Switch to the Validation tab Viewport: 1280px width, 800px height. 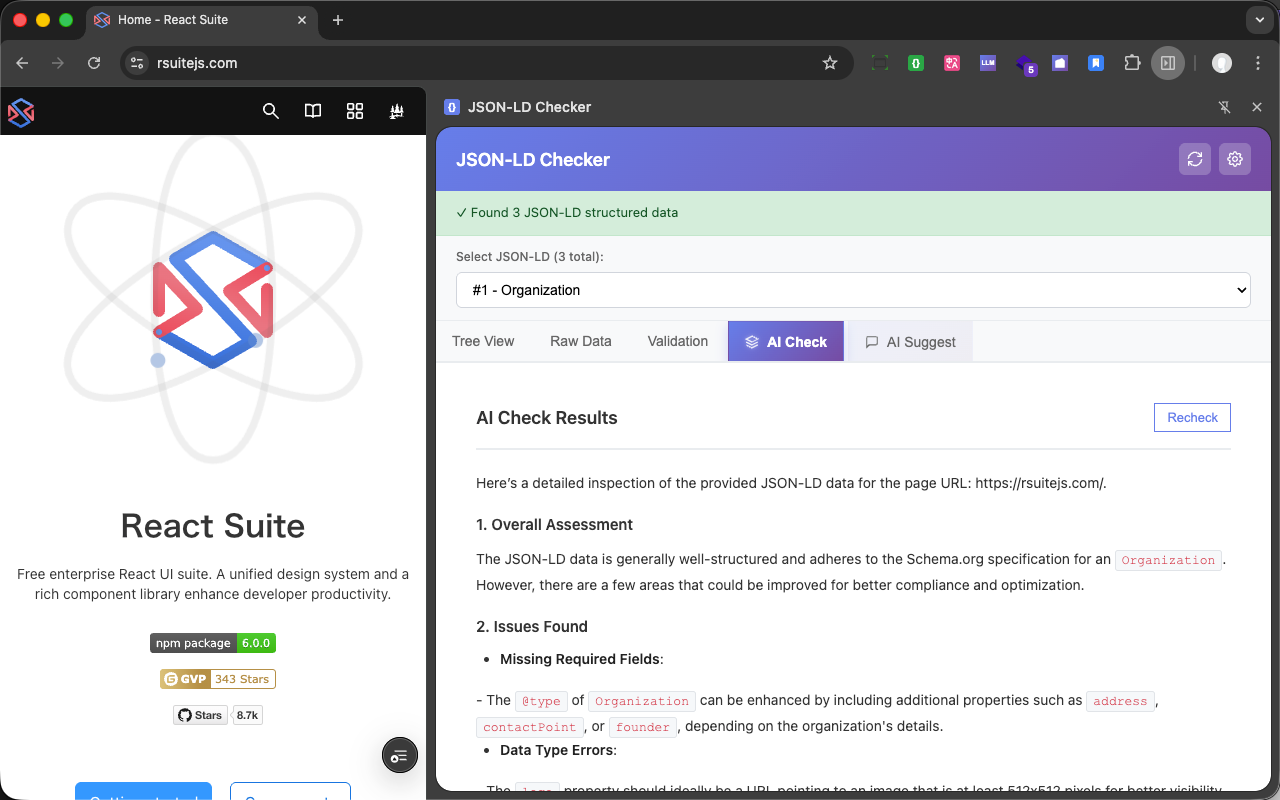click(678, 341)
